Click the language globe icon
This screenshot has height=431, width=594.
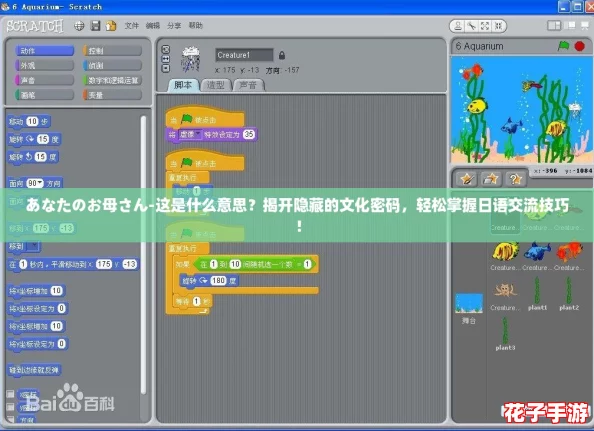[x=79, y=26]
